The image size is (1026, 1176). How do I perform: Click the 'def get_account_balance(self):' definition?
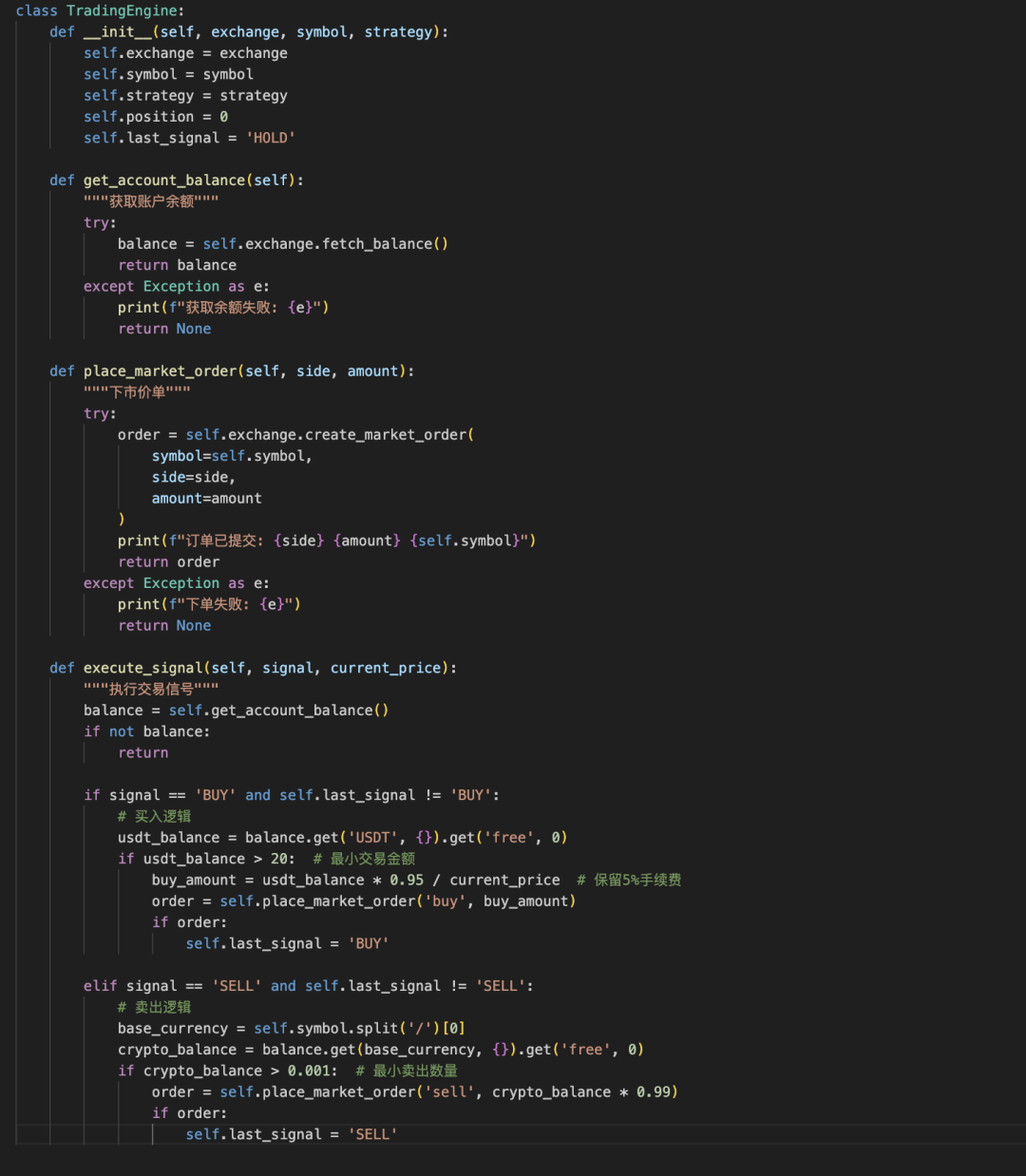(x=177, y=180)
